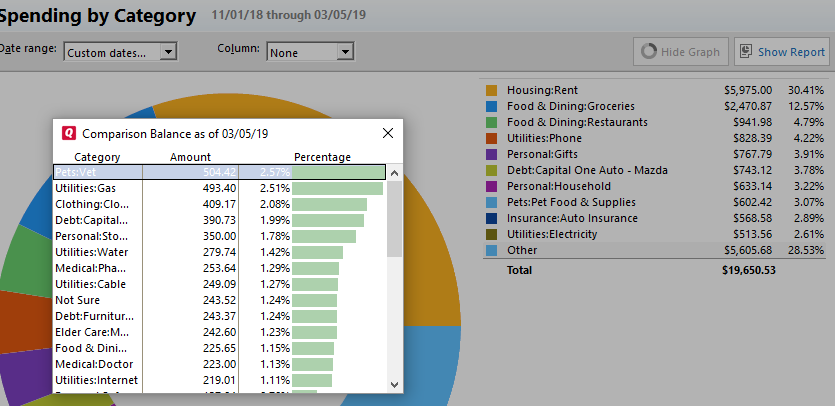Image resolution: width=835 pixels, height=406 pixels.
Task: Select the Utilities:Cable row
Action: click(x=220, y=284)
